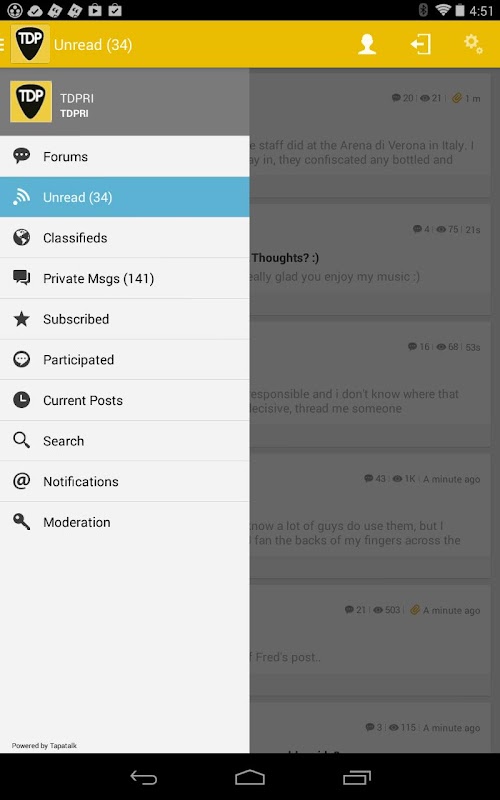Collapse the drawer with the hamburger toggle
The width and height of the screenshot is (500, 800).
pos(3,44)
